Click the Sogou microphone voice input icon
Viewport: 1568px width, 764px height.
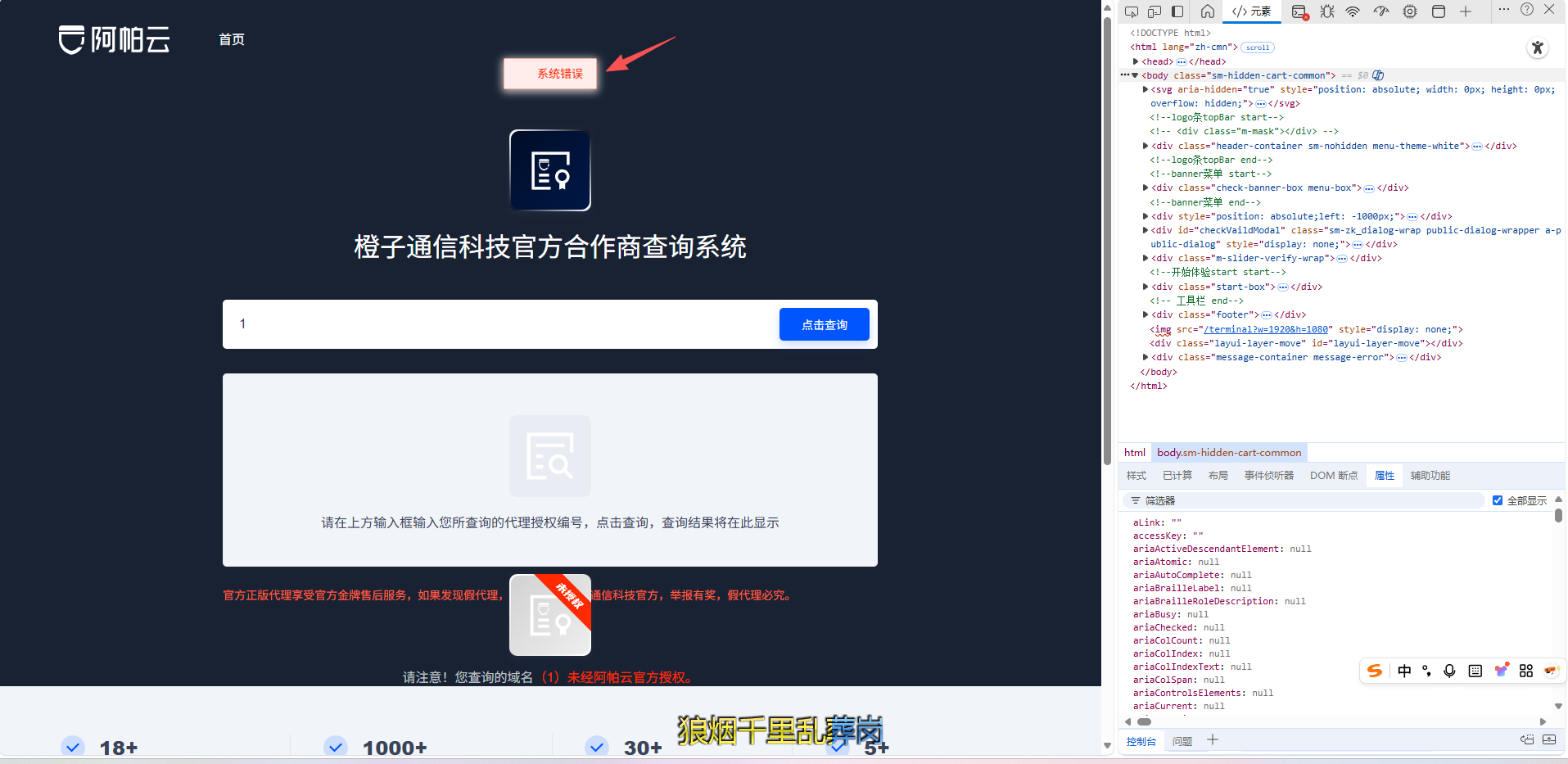pos(1449,671)
